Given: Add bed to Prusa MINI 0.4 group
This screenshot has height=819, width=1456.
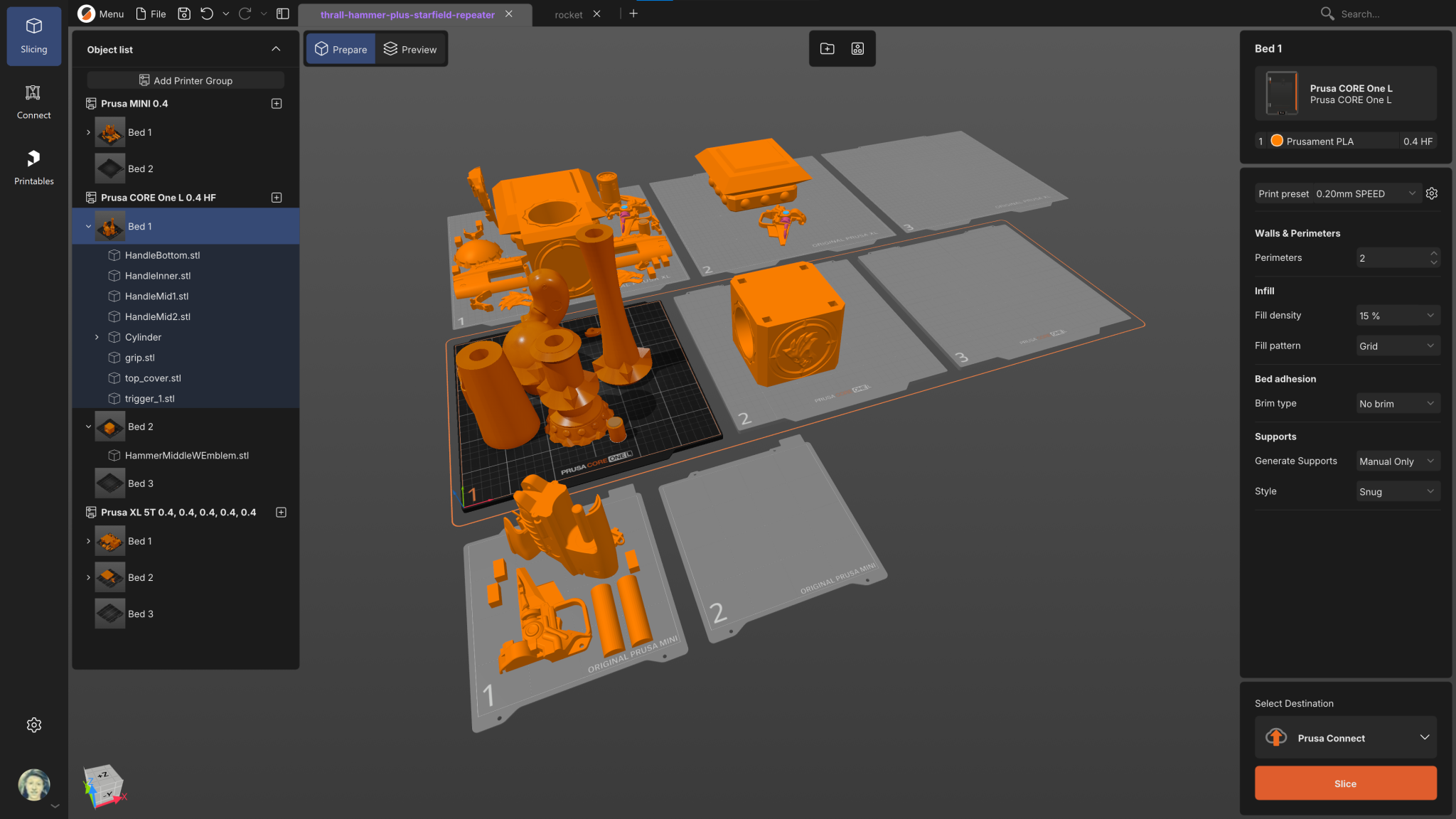Looking at the screenshot, I should pos(277,103).
